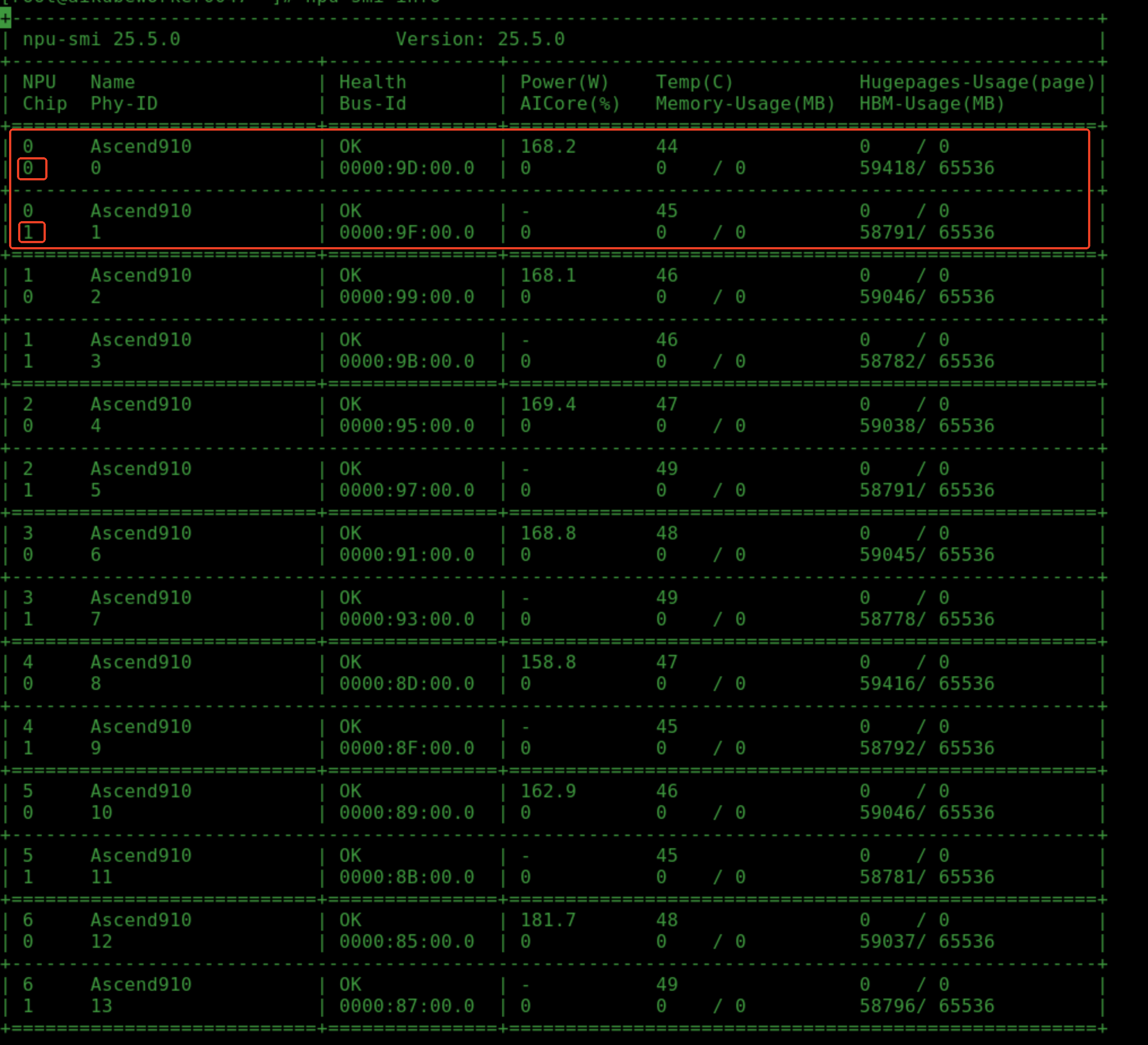Click bus ID "0000:9F:00.0"
The width and height of the screenshot is (1148, 1045).
407,232
